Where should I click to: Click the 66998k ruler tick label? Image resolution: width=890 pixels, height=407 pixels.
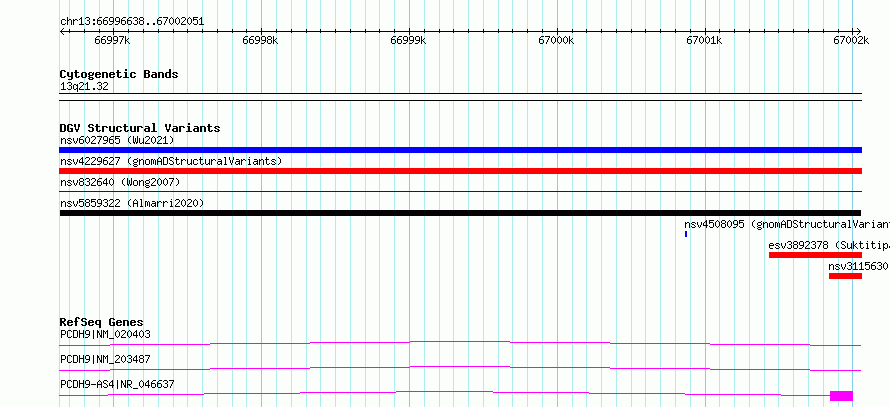click(260, 41)
